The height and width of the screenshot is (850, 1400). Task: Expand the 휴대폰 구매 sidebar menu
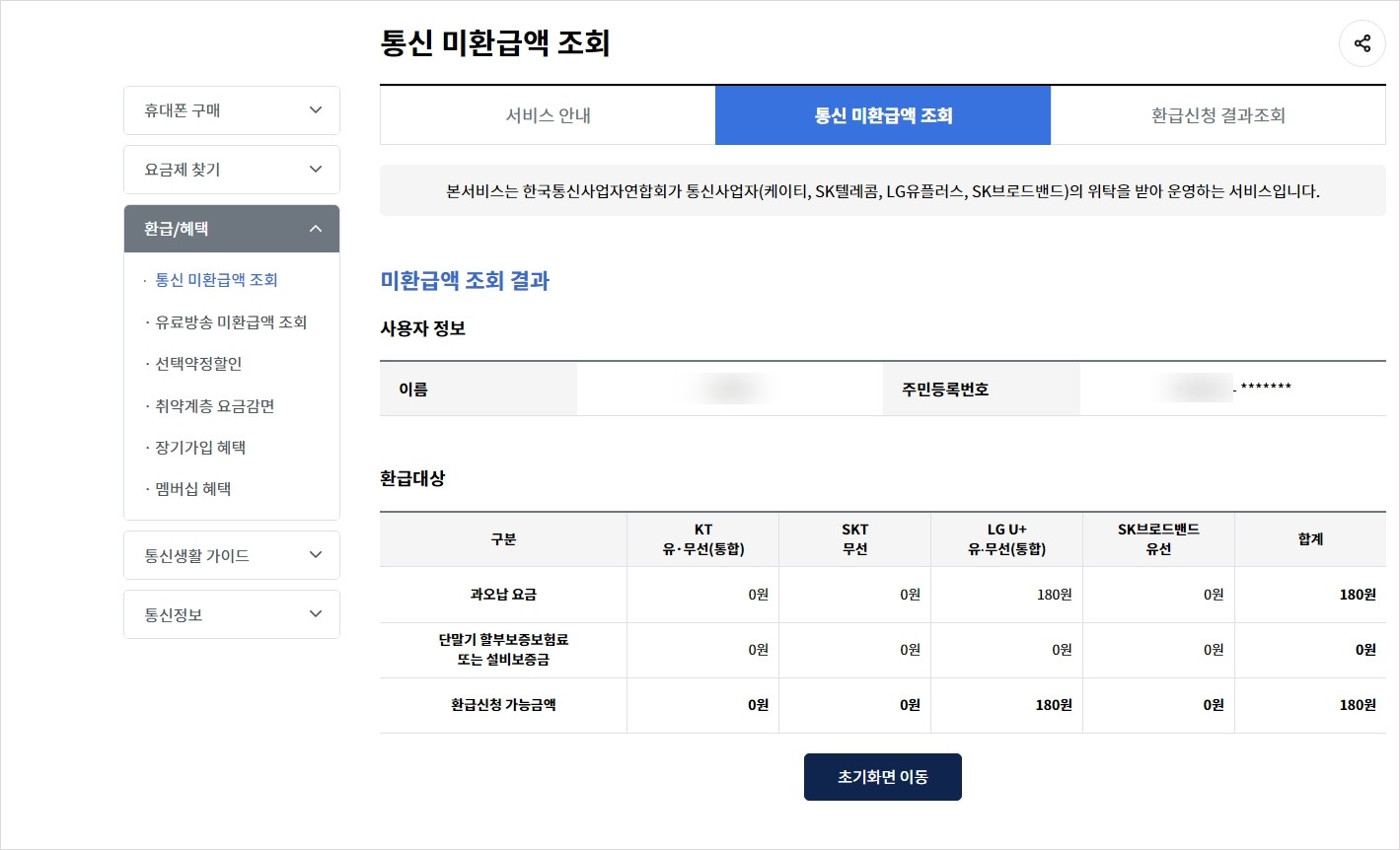click(x=231, y=110)
